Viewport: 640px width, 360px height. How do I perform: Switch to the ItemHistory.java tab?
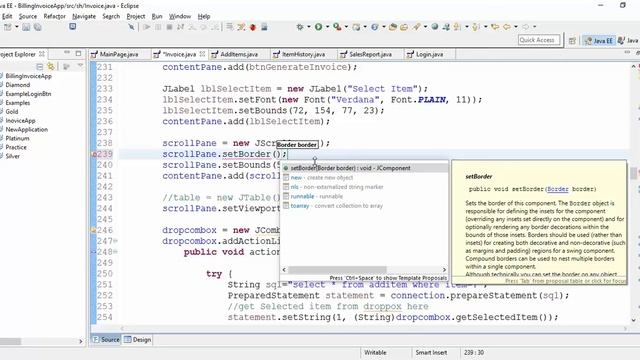pos(303,54)
